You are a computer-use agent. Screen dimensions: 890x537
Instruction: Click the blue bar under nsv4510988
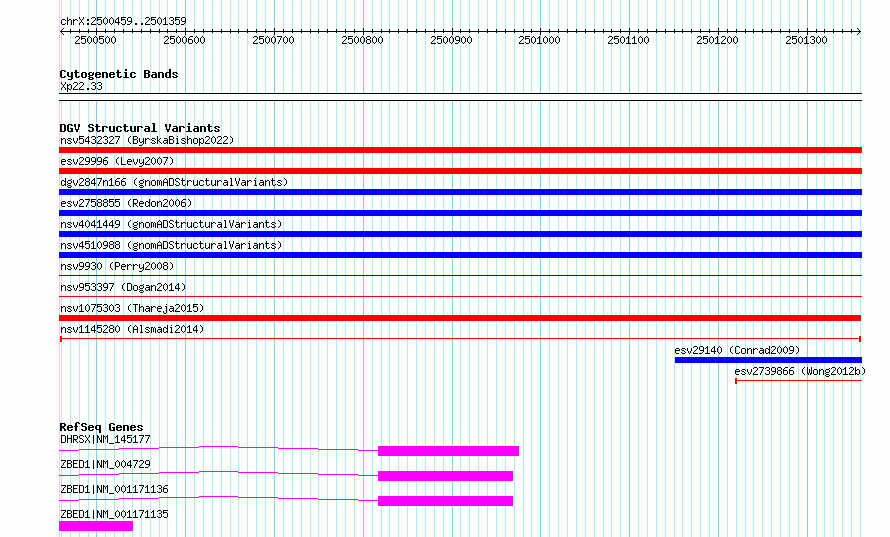coord(460,255)
